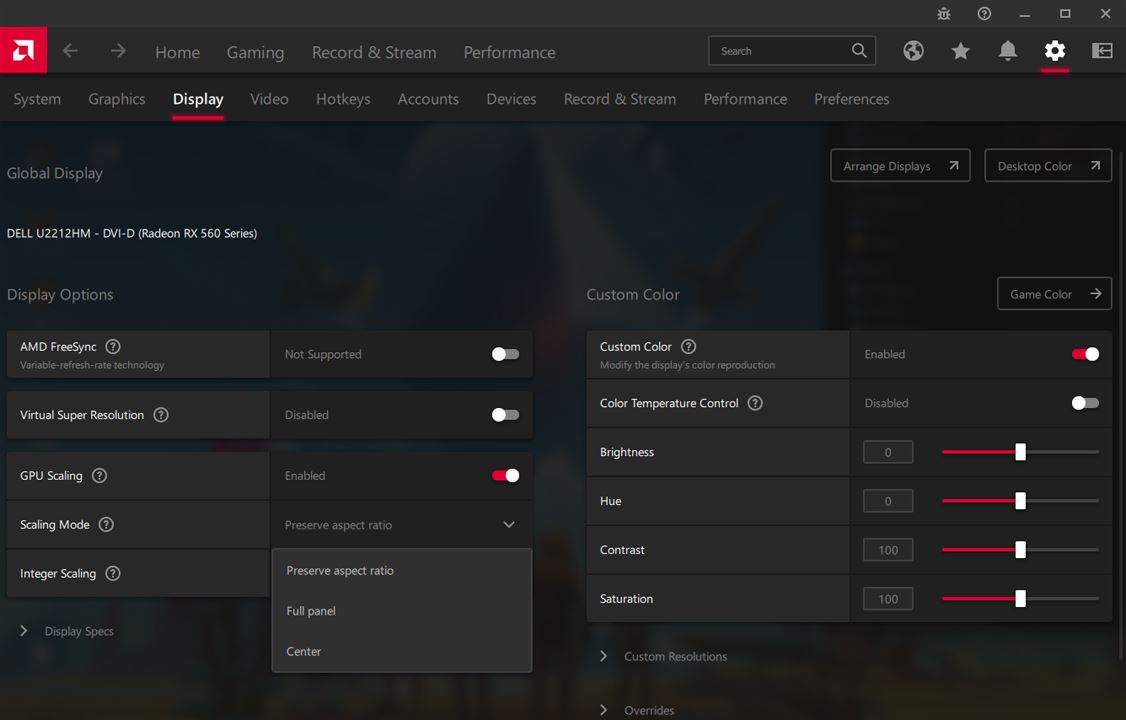
Task: Open notifications bell icon
Action: [x=1008, y=50]
